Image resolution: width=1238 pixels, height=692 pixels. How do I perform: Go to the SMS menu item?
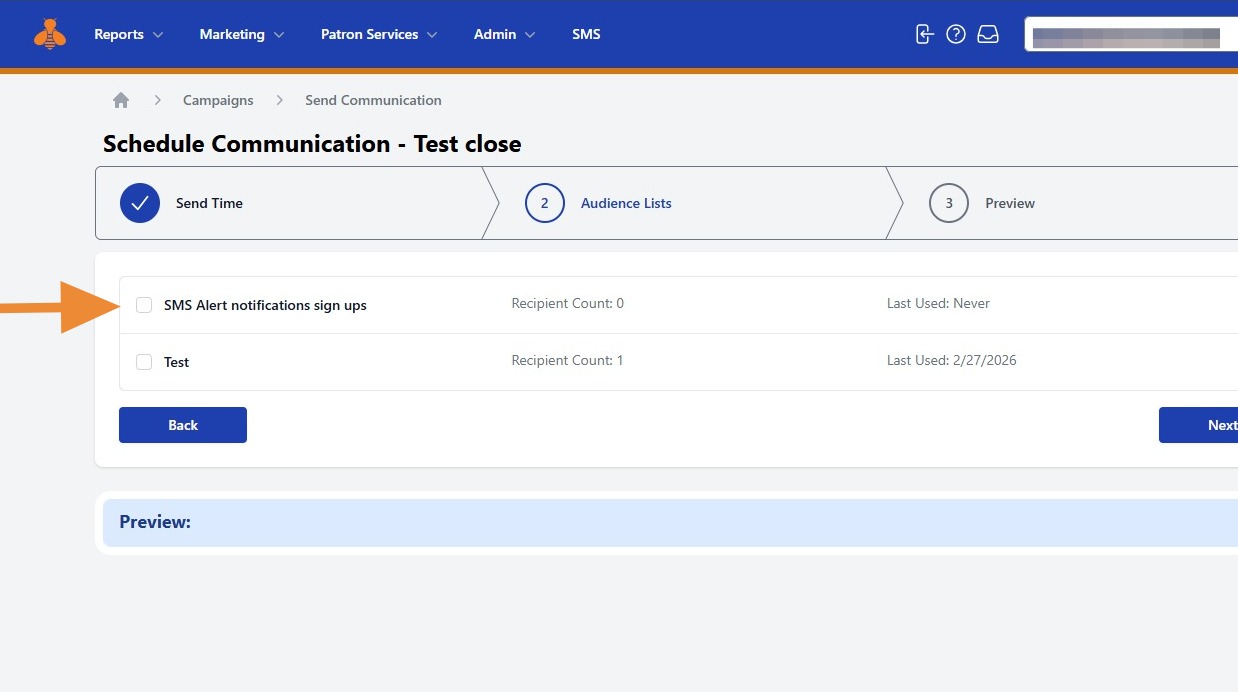click(586, 34)
